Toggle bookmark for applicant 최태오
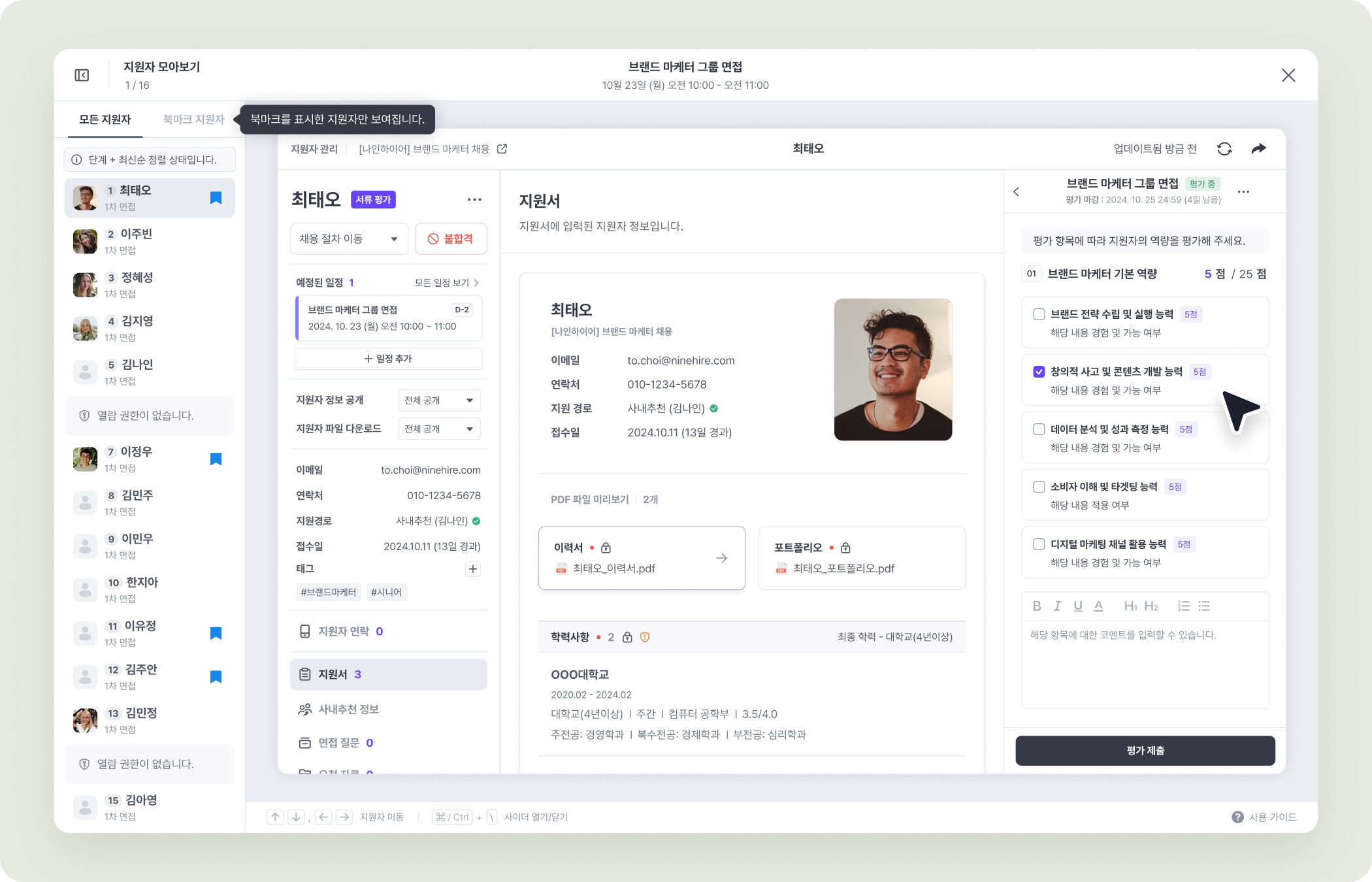Image resolution: width=1372 pixels, height=882 pixels. click(216, 198)
